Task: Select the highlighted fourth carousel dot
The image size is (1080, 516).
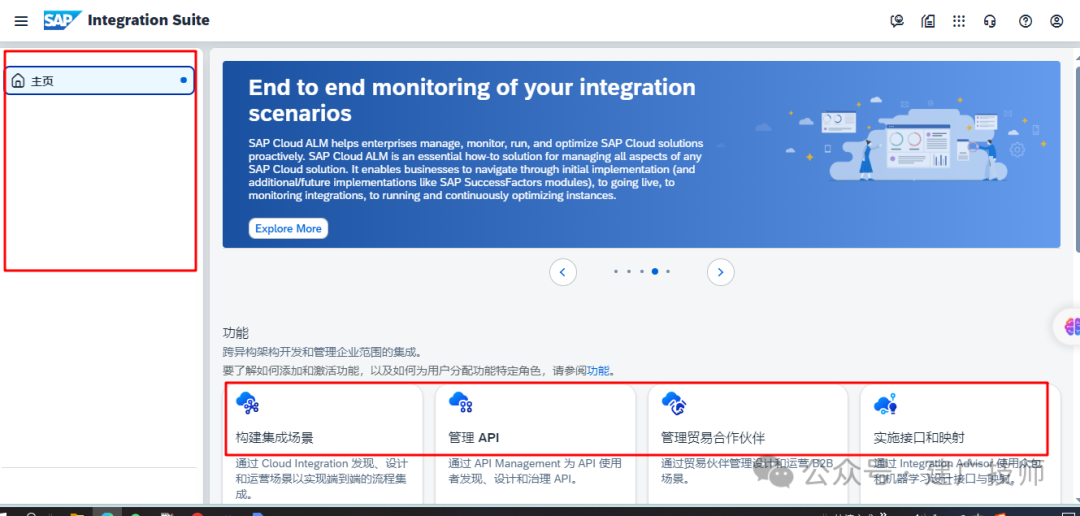Action: coord(654,271)
